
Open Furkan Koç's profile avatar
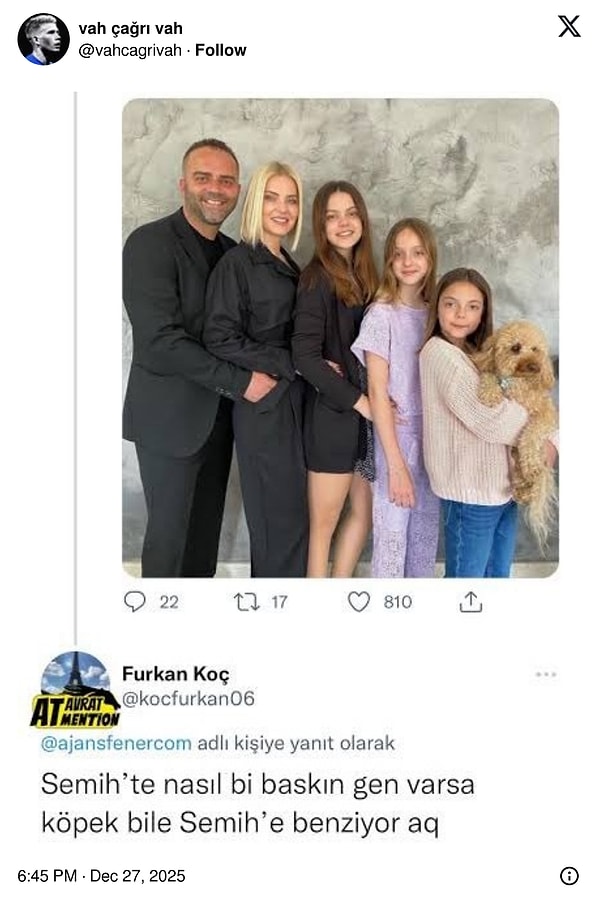pyautogui.click(x=75, y=688)
